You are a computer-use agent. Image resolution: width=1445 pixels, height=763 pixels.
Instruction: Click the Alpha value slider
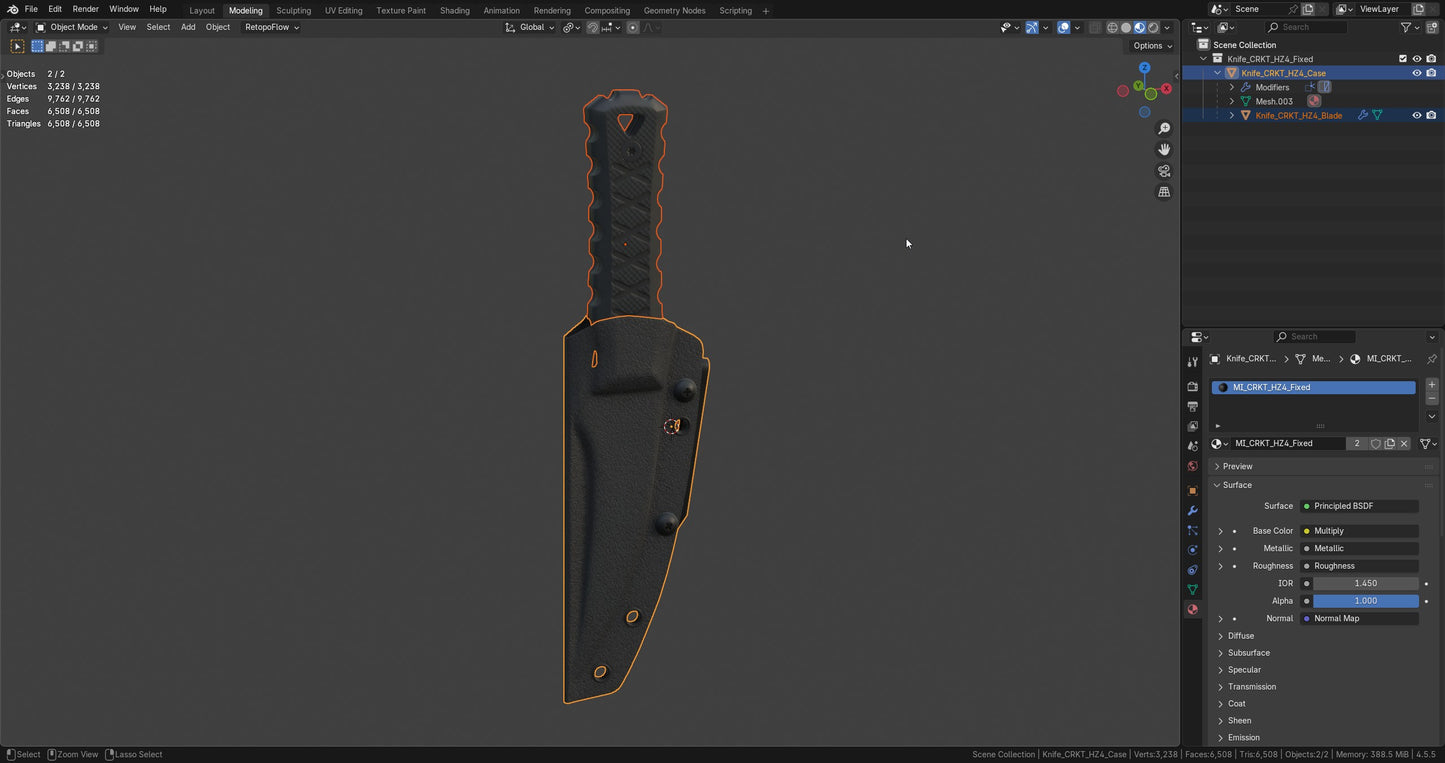coord(1365,600)
